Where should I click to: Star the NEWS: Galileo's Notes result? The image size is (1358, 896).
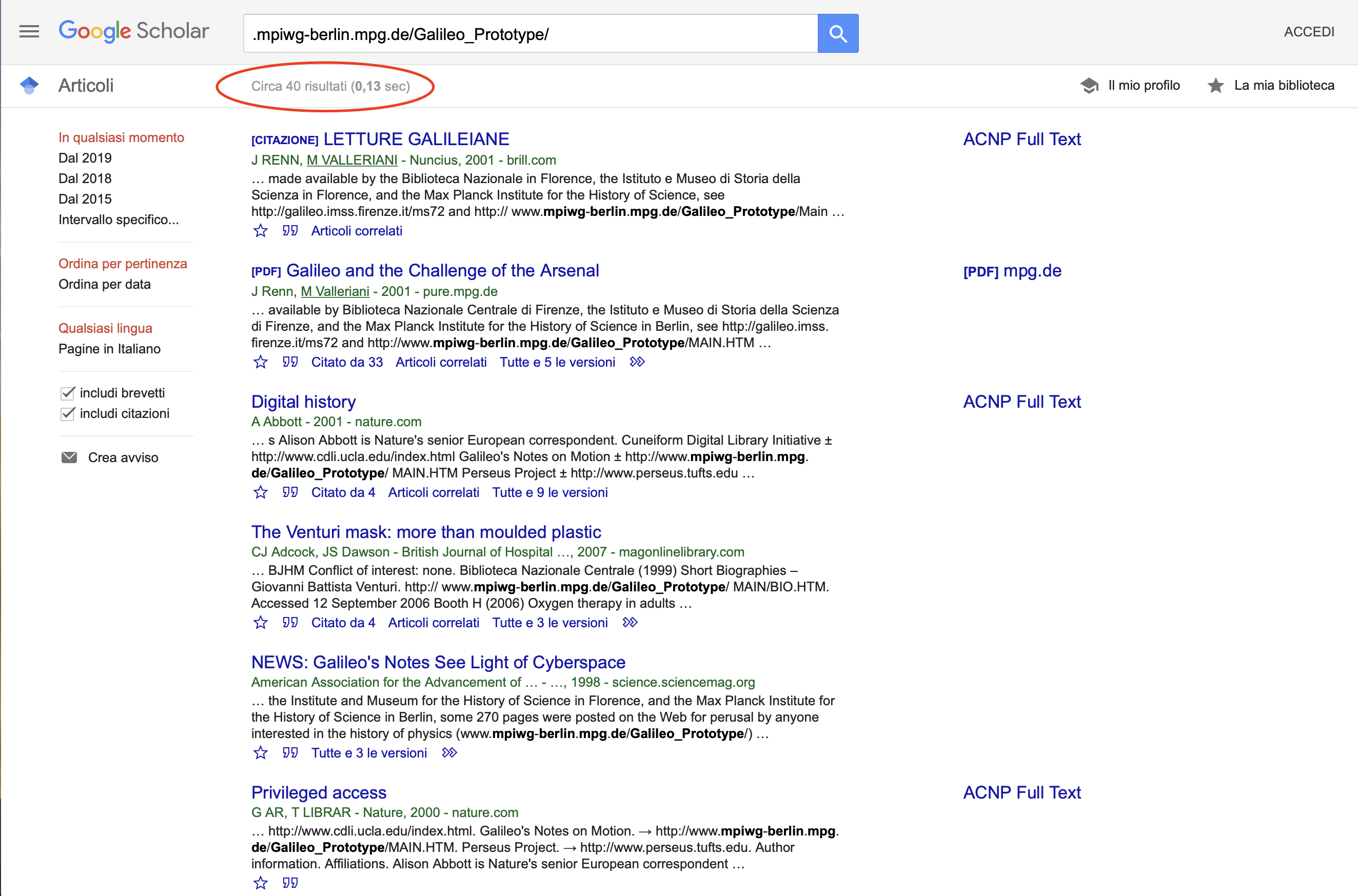point(261,753)
